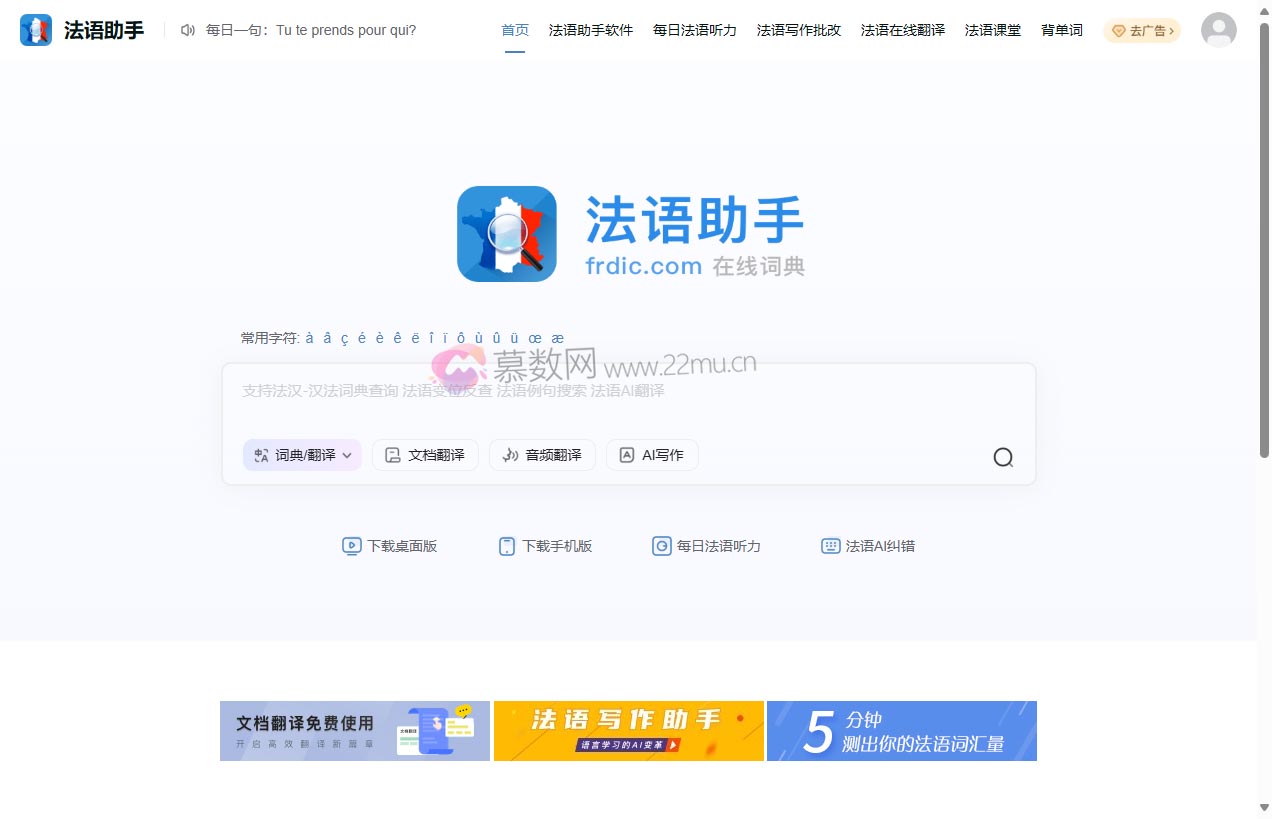1272x819 pixels.
Task: Switch to the 每日法语听力 navigation tab
Action: point(693,30)
